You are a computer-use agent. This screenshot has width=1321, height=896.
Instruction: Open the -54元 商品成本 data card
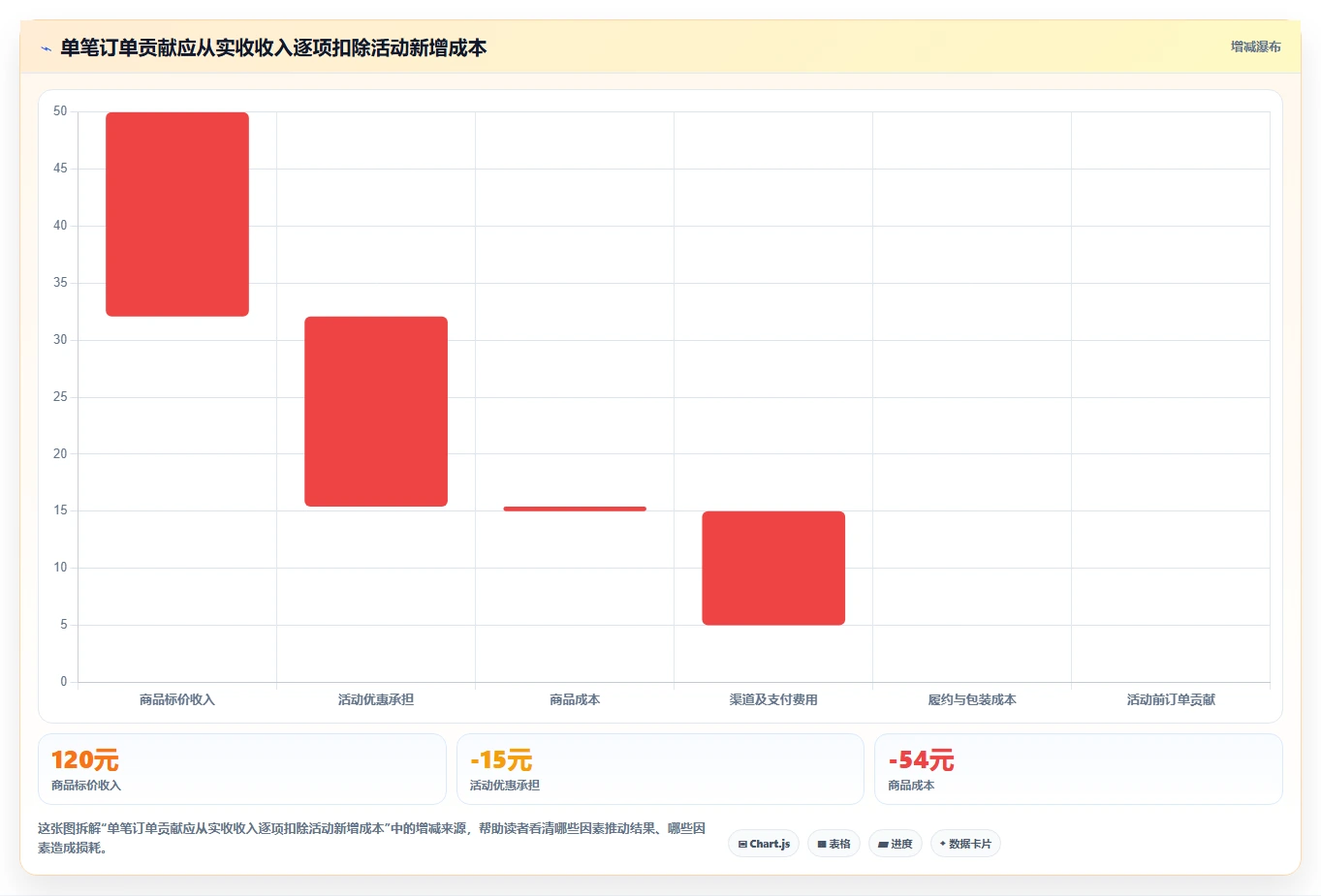1078,769
